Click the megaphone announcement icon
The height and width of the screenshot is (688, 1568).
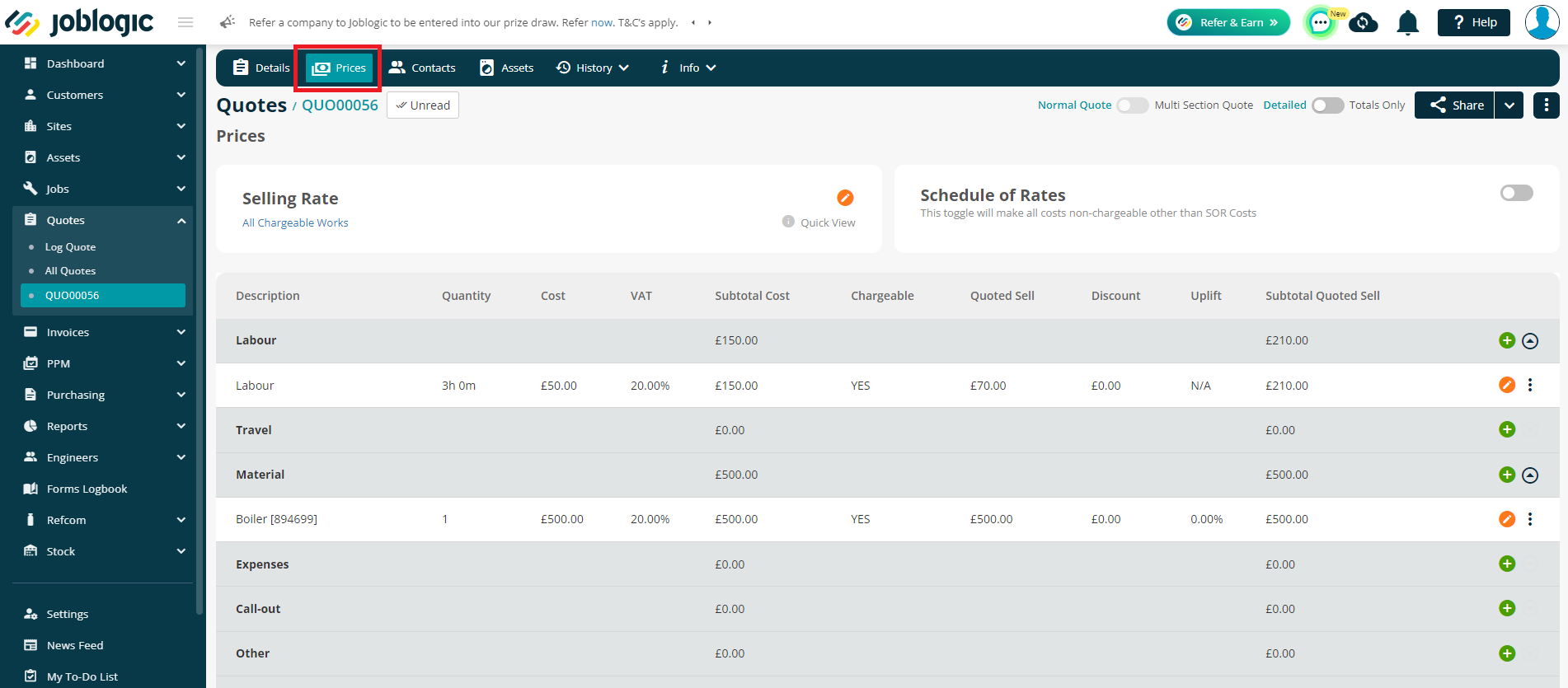click(x=228, y=22)
